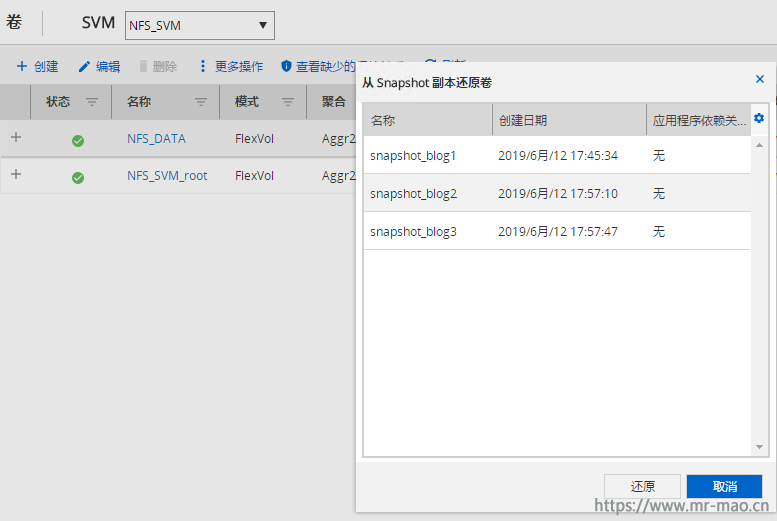
Task: Click the 应用程序依赖关 column header
Action: tap(699, 120)
